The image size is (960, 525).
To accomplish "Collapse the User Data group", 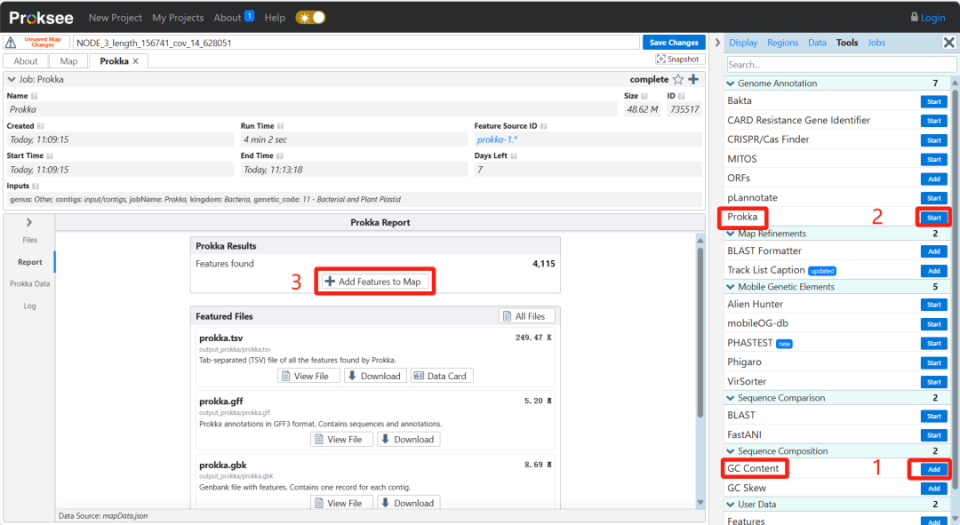I will coord(730,505).
